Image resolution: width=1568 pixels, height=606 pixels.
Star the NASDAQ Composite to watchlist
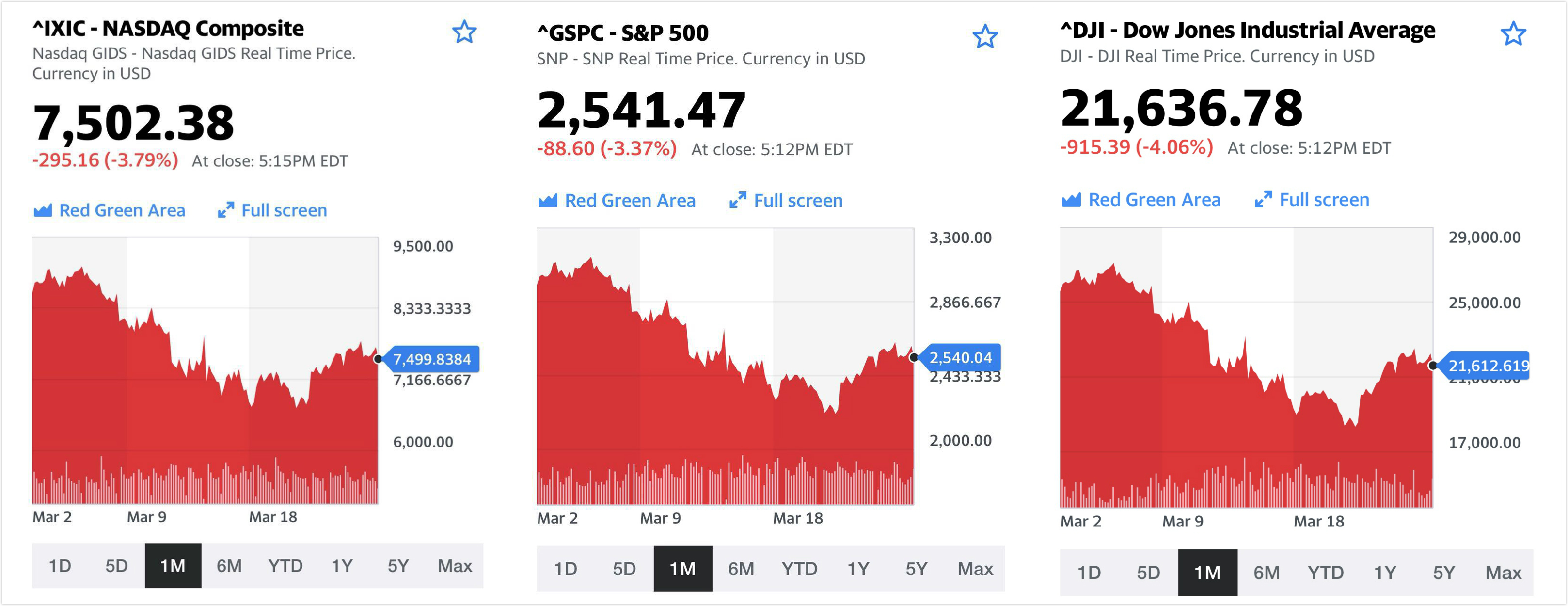[x=464, y=32]
